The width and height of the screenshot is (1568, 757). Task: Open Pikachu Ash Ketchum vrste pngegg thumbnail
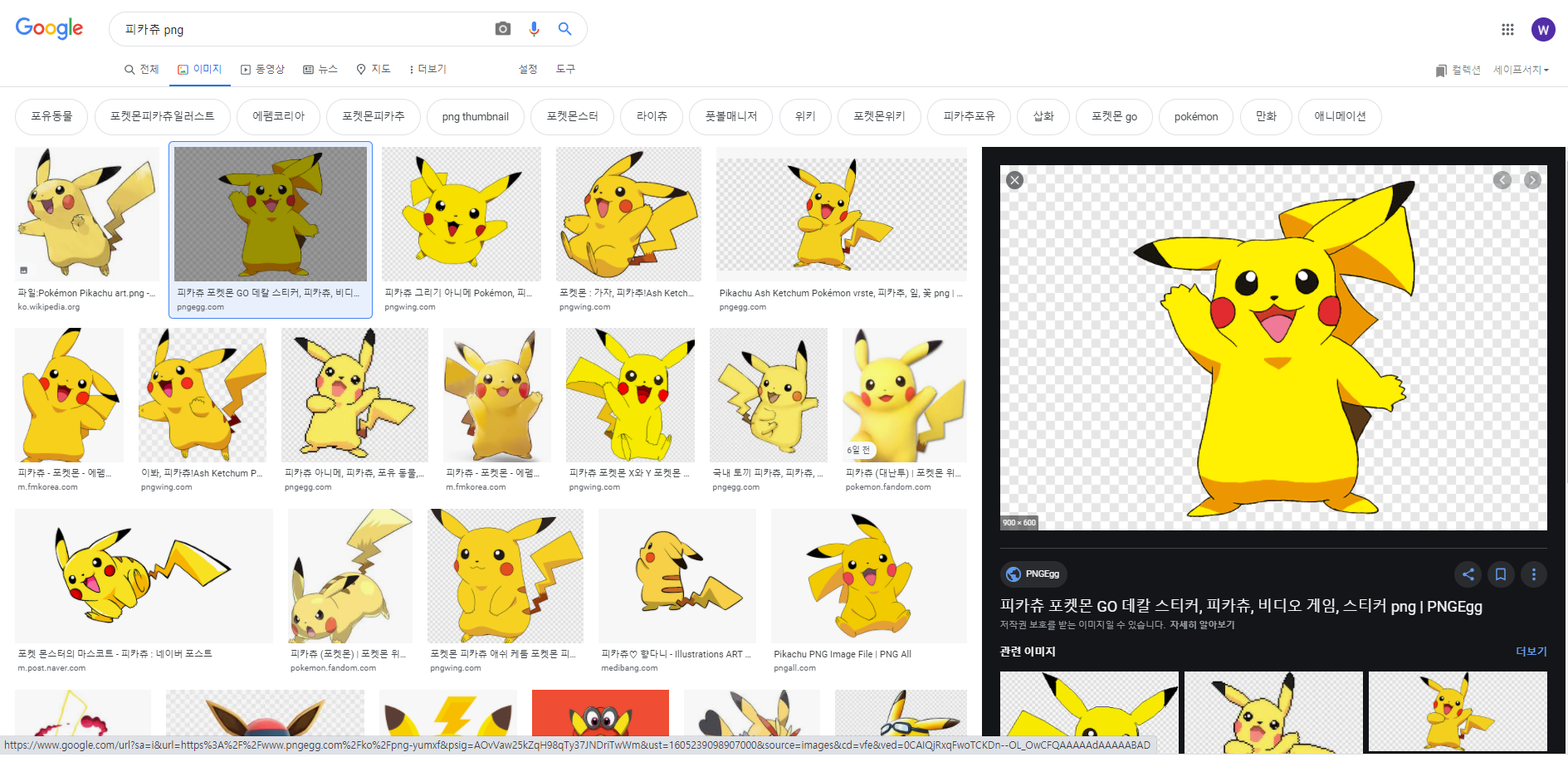(x=842, y=214)
